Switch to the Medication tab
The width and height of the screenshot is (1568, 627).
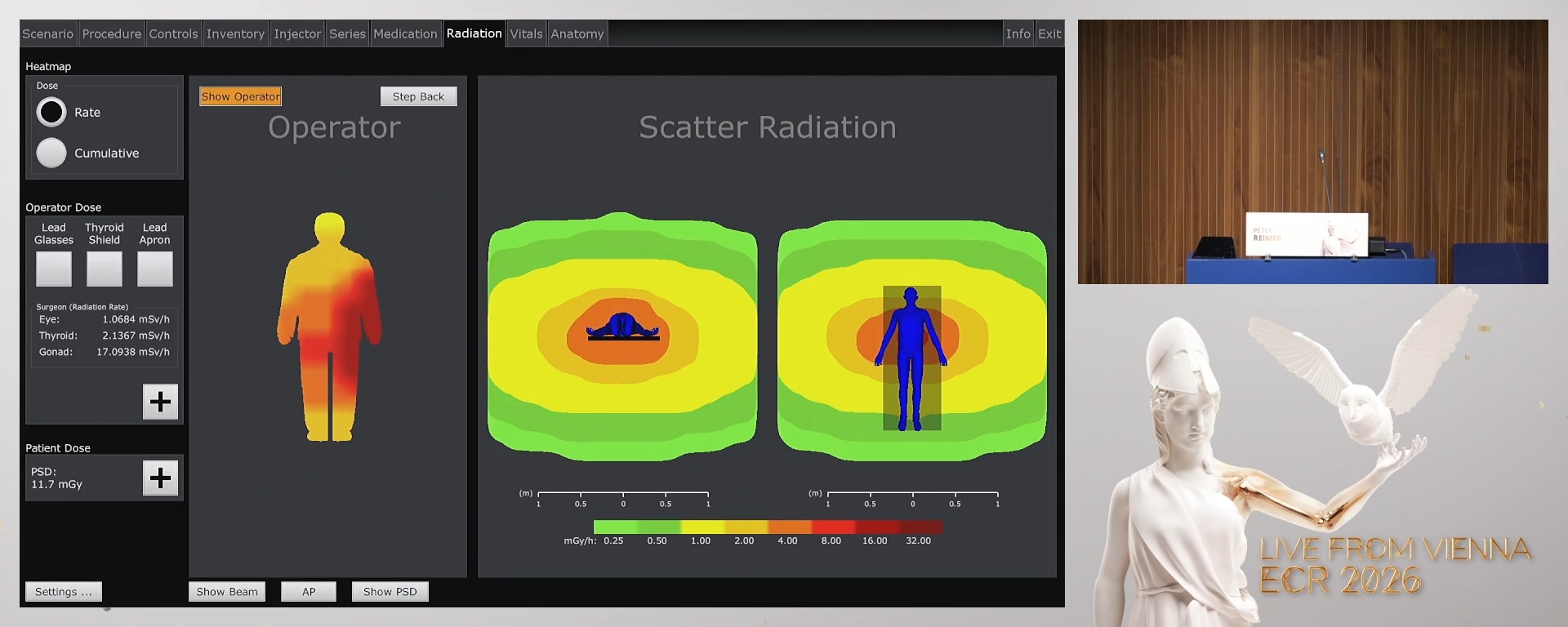(406, 33)
